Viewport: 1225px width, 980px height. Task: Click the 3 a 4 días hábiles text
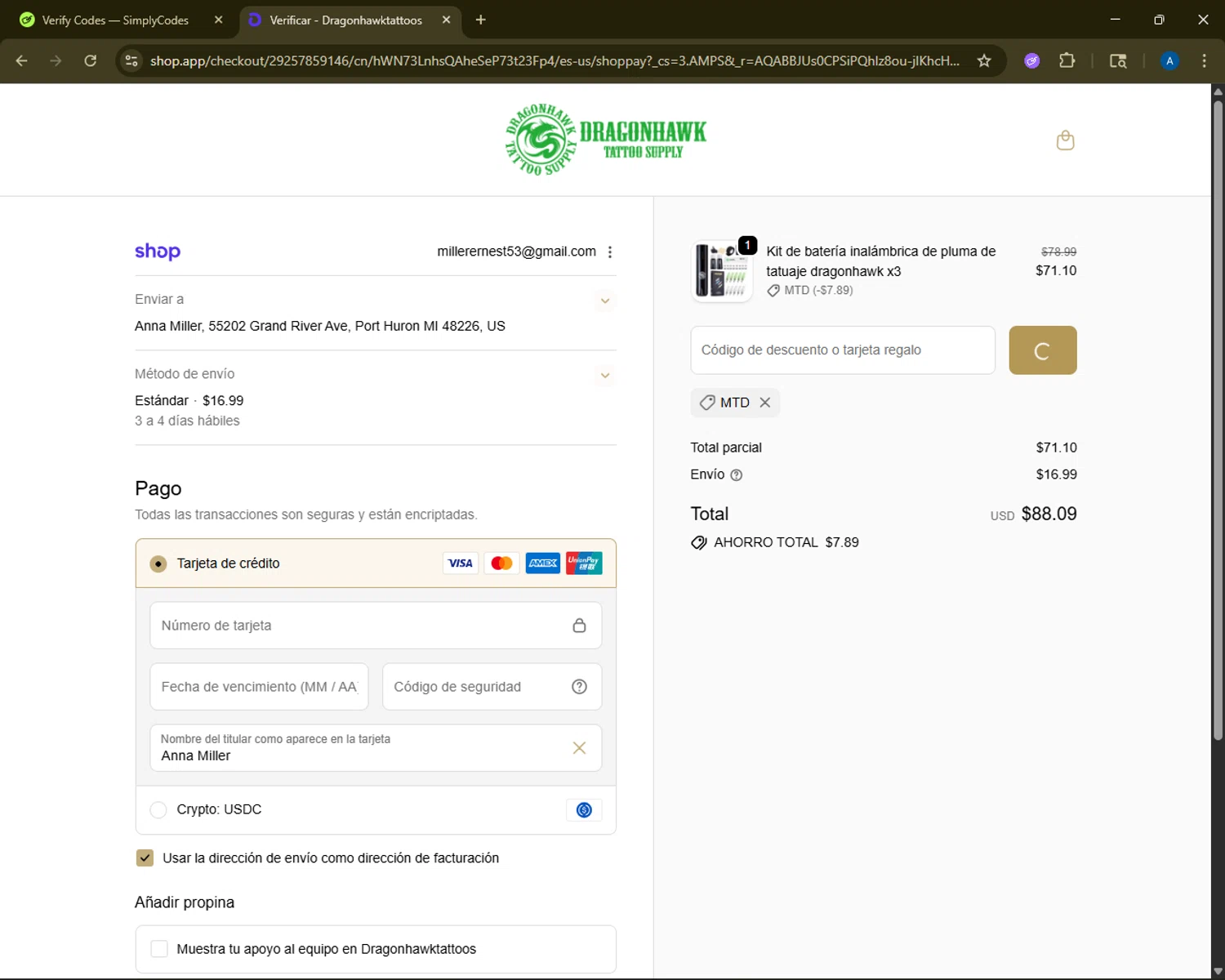[187, 421]
